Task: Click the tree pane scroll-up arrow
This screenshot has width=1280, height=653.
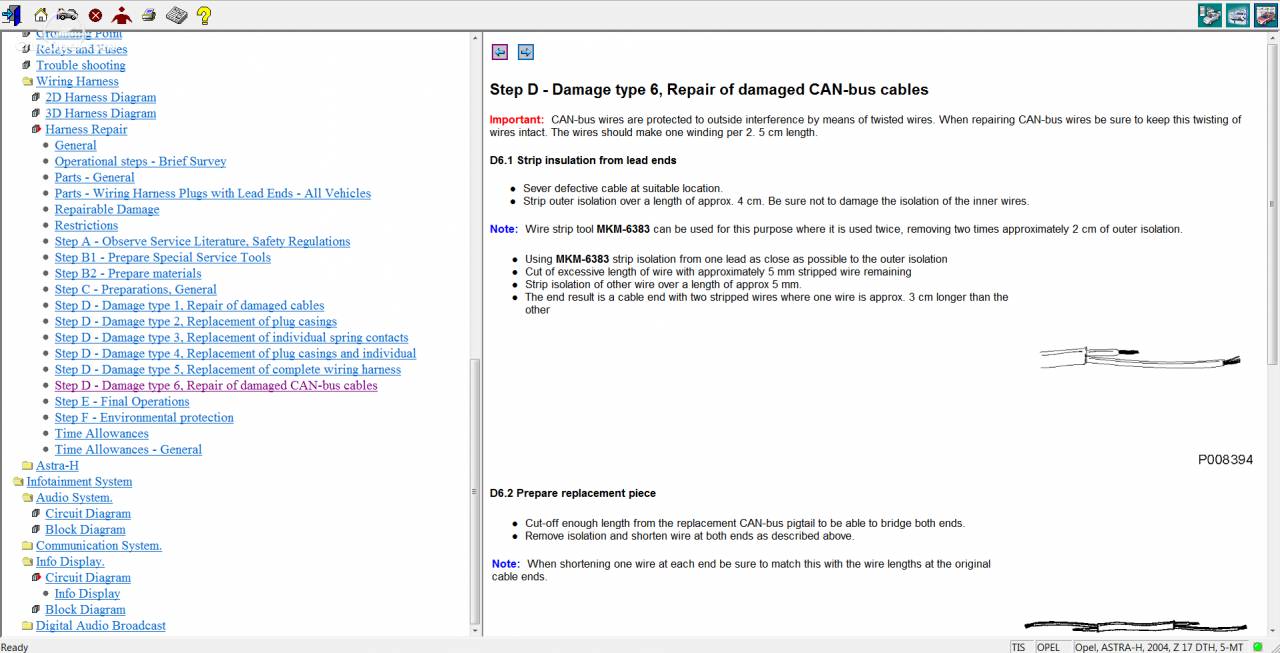Action: click(475, 40)
